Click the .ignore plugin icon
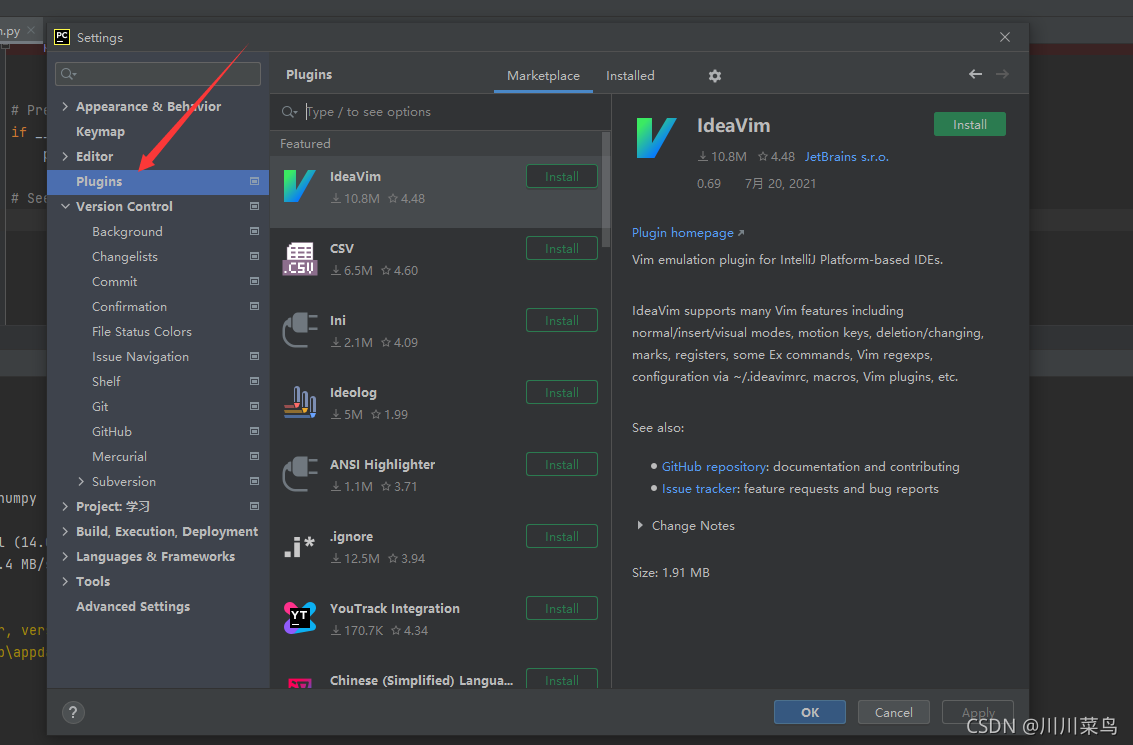Image resolution: width=1133 pixels, height=745 pixels. click(x=299, y=547)
